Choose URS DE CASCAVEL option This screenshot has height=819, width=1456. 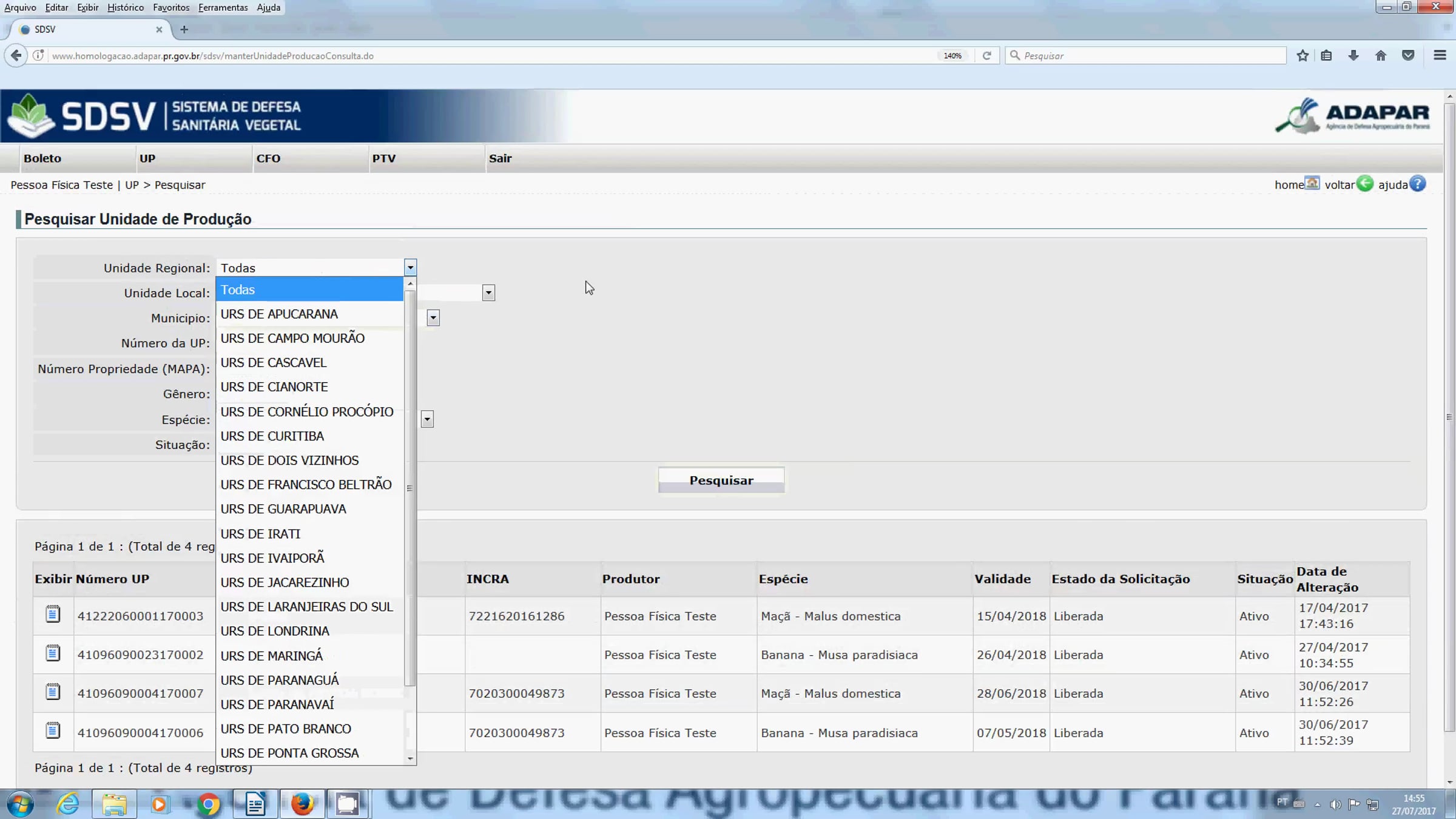[x=309, y=362]
